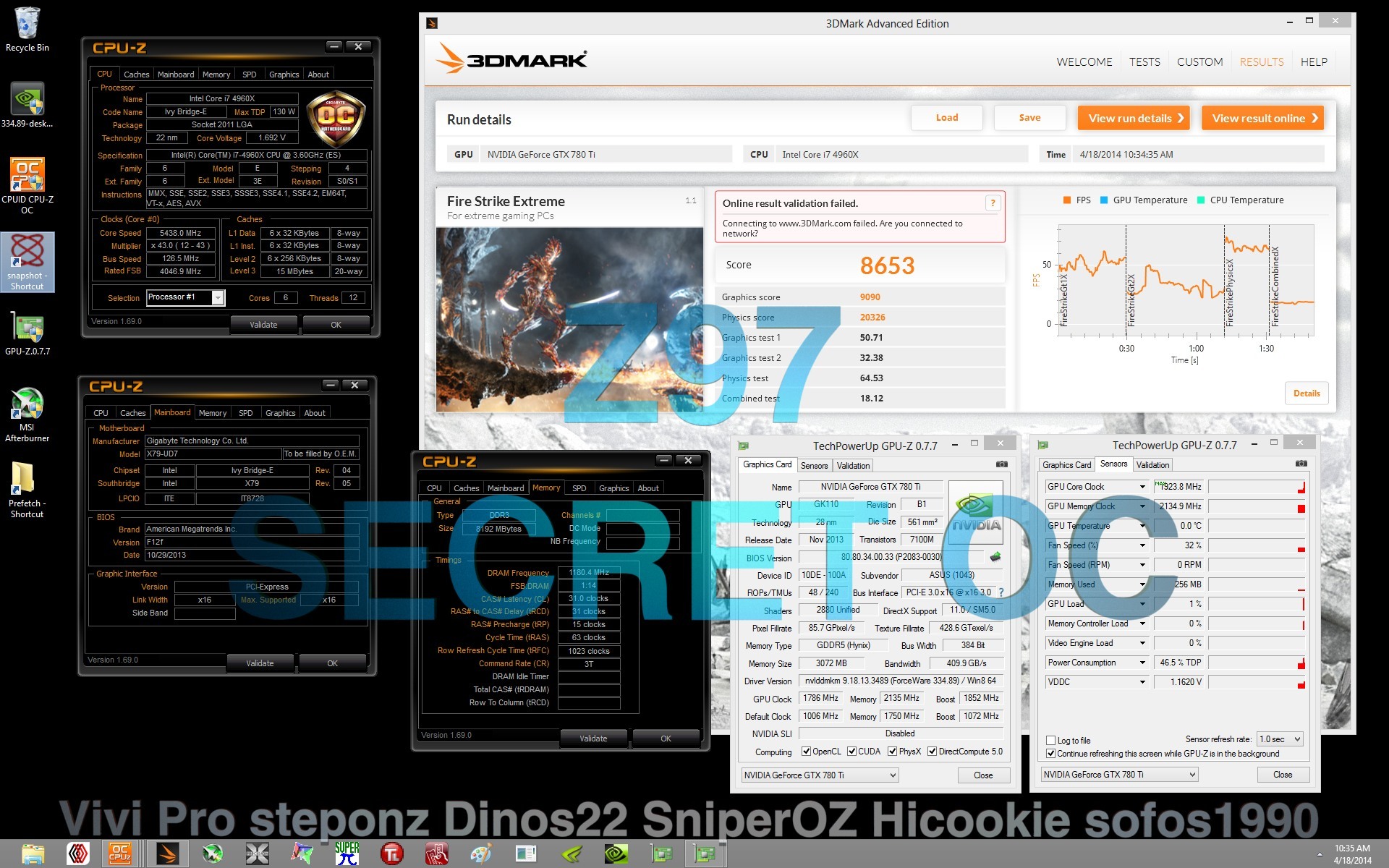The width and height of the screenshot is (1389, 868).
Task: Select RESULTS tab in 3DMark
Action: pos(1260,62)
